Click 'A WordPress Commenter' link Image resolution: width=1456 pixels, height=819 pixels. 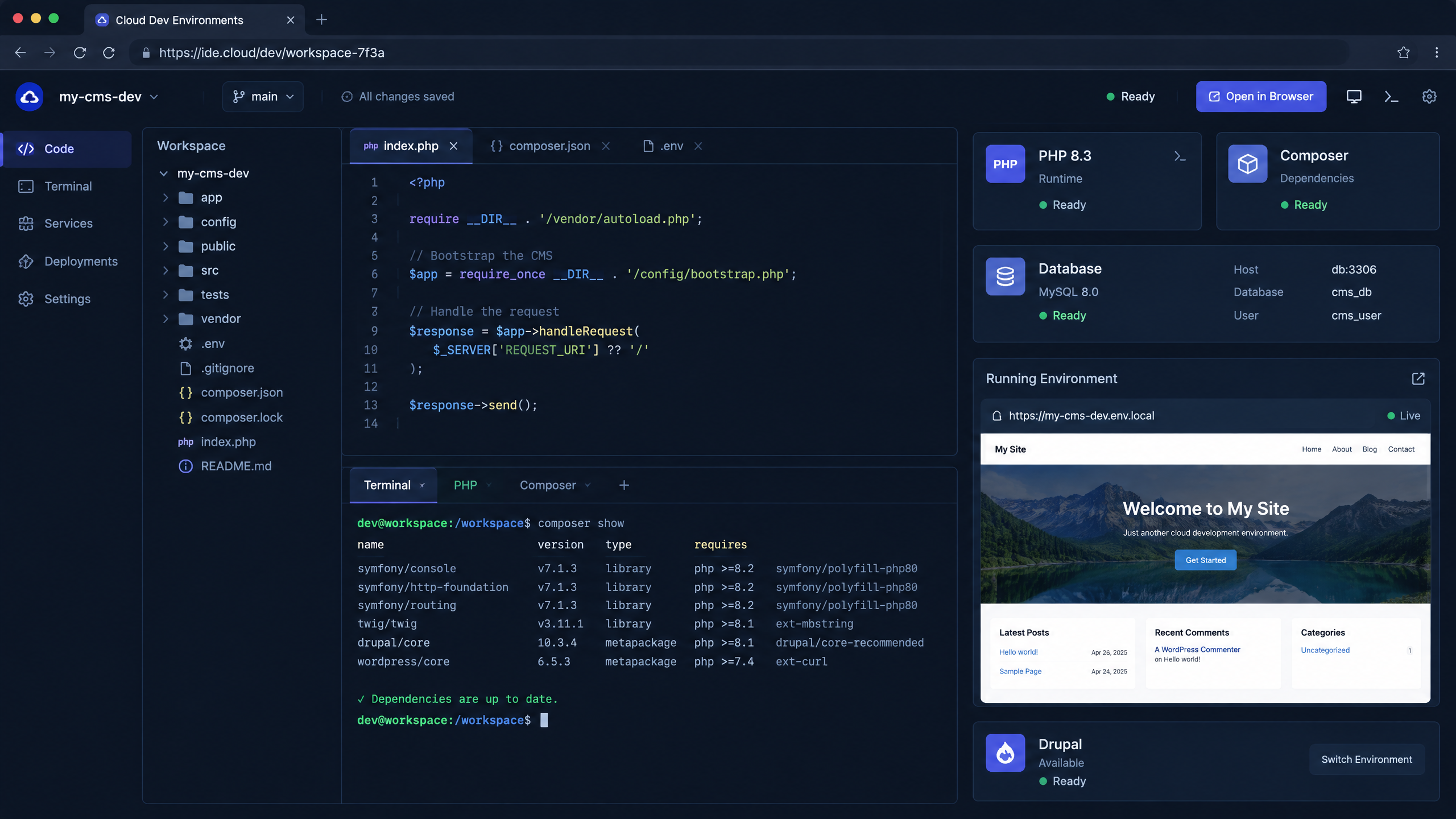[1197, 650]
